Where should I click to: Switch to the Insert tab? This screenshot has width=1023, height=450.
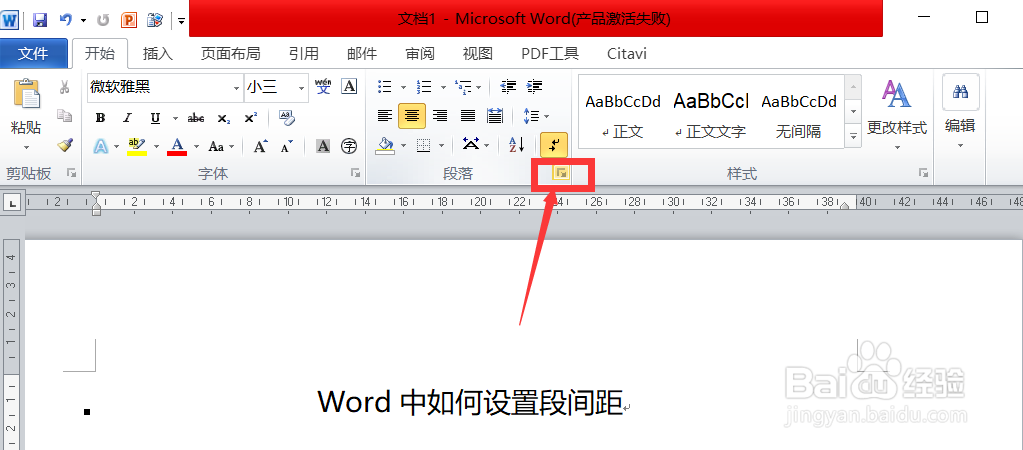(157, 53)
